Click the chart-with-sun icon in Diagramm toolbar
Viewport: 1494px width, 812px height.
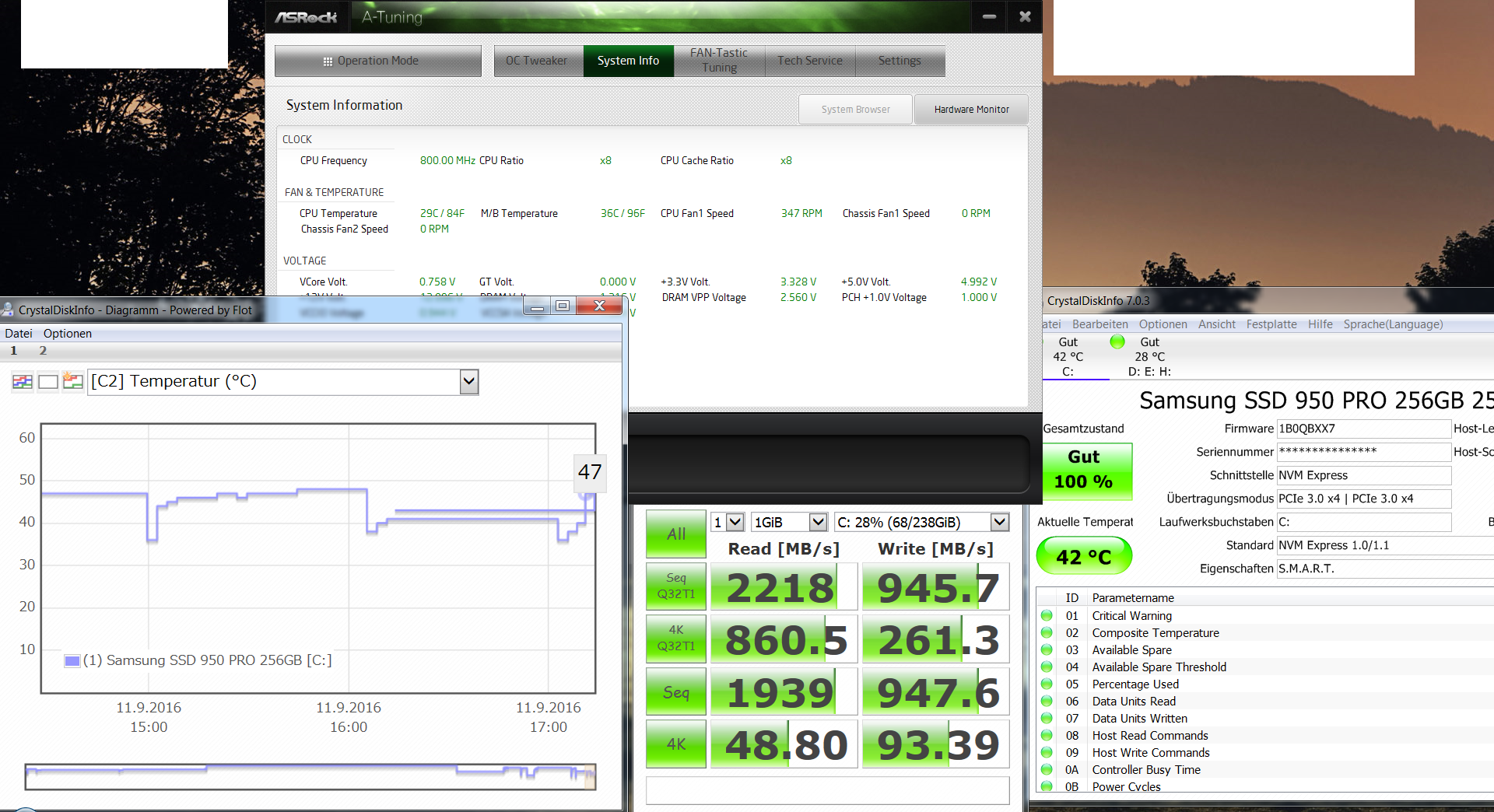[x=73, y=382]
